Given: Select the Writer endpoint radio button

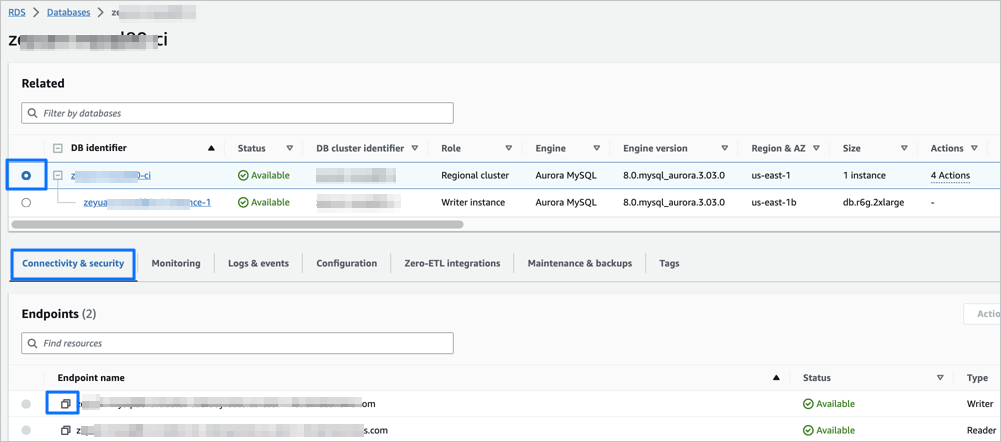Looking at the screenshot, I should (x=26, y=404).
